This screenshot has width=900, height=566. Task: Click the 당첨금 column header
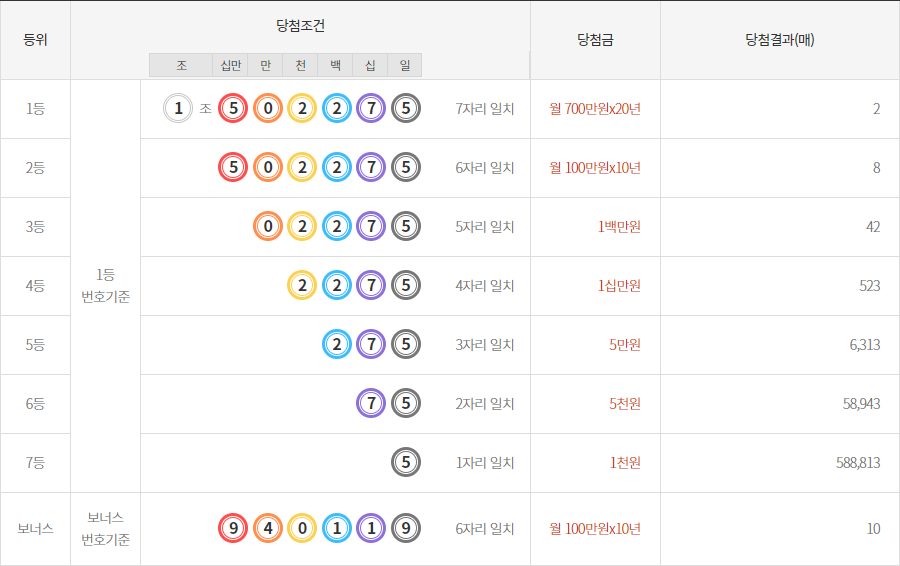(595, 40)
